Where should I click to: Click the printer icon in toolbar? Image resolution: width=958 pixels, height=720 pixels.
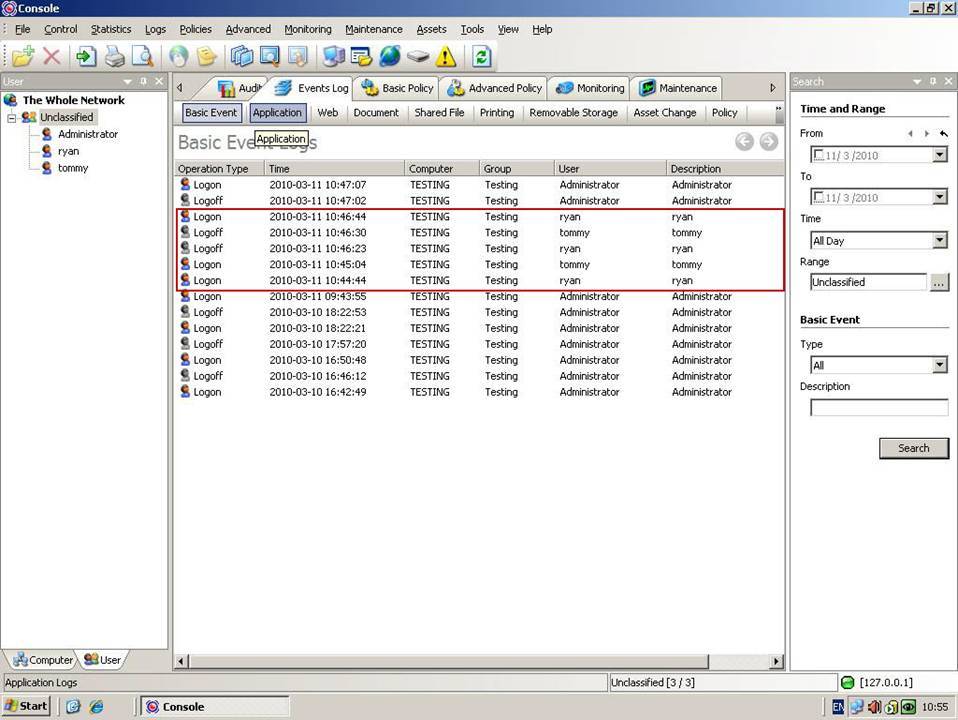[115, 57]
